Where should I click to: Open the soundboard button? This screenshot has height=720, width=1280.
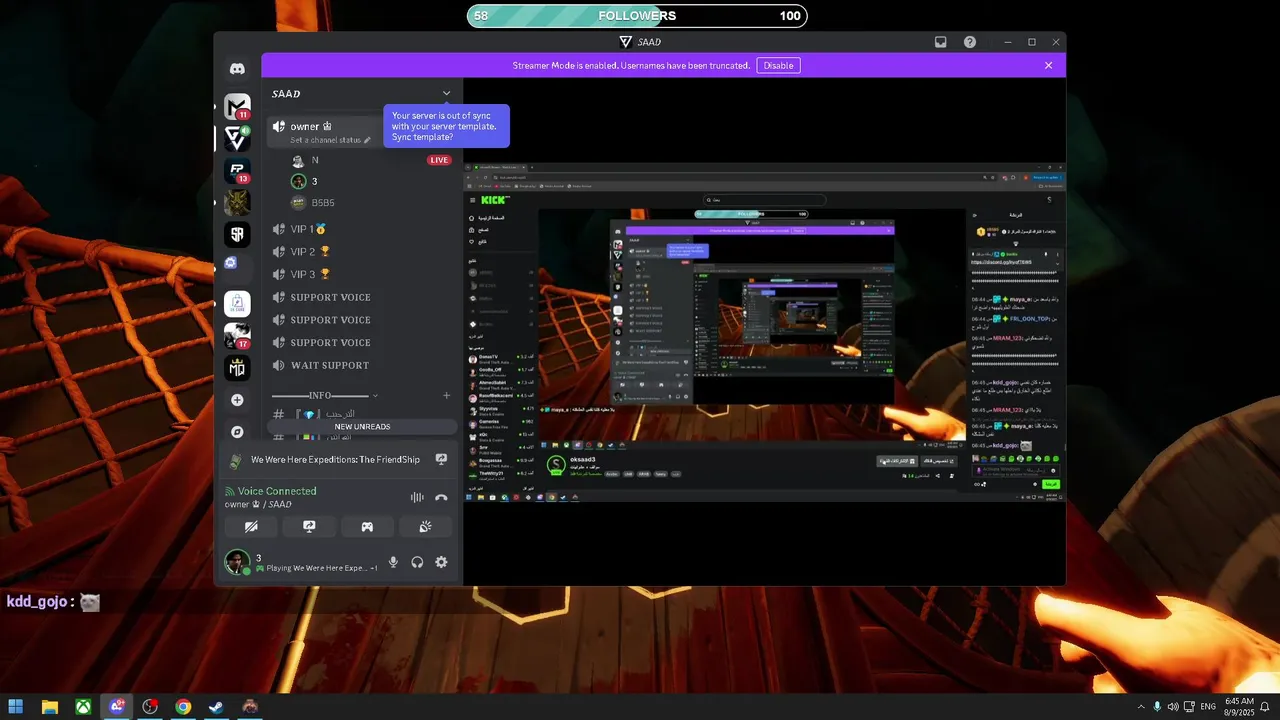pyautogui.click(x=425, y=526)
